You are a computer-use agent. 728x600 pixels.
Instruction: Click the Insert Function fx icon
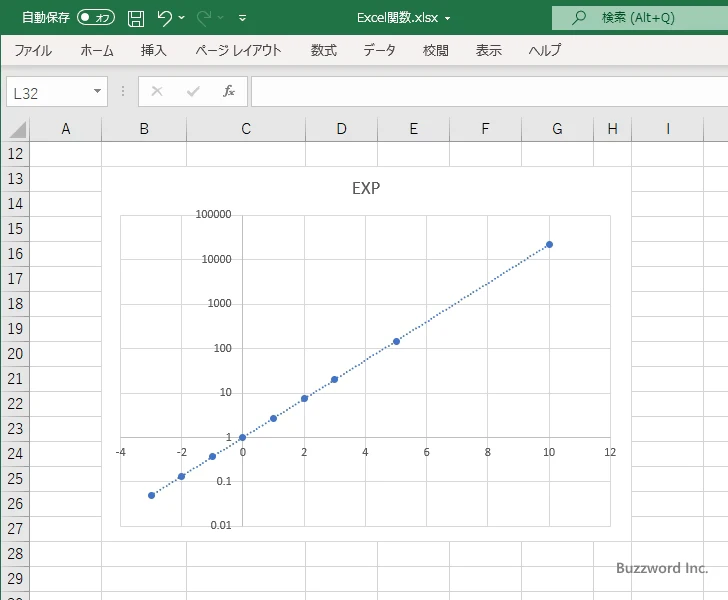tap(229, 91)
